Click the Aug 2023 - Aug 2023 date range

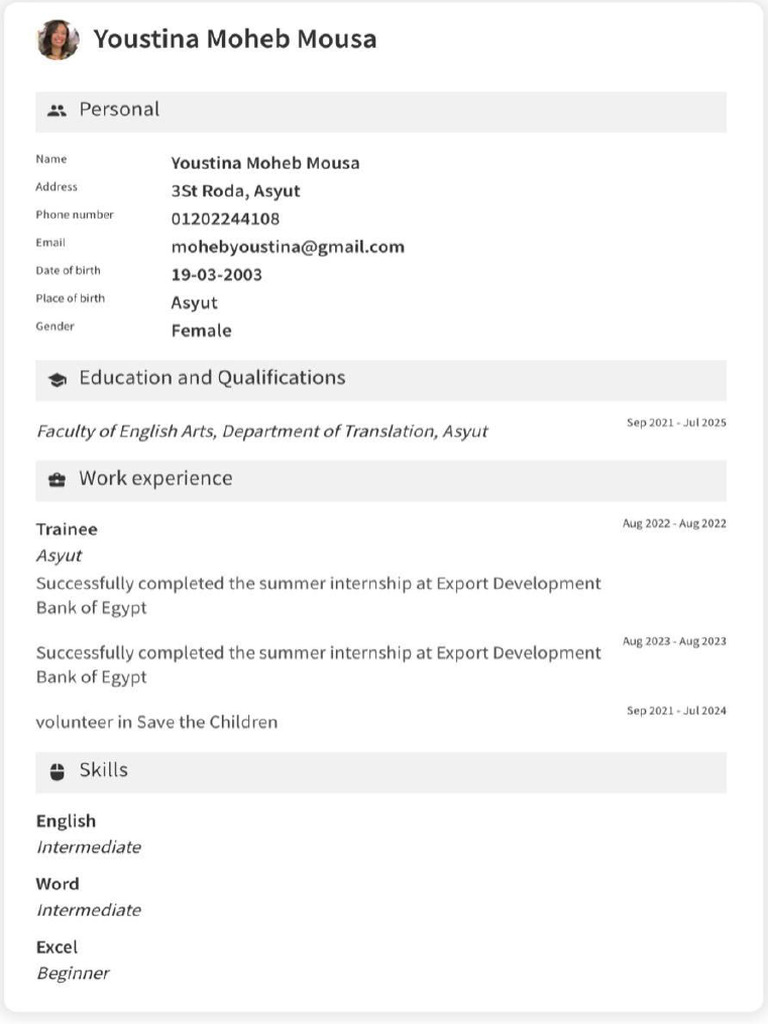pos(674,641)
